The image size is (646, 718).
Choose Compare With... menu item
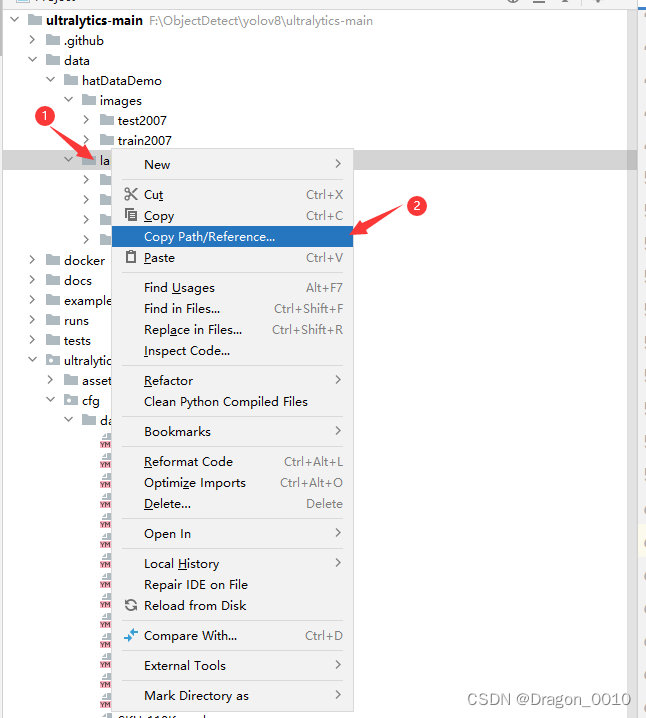(233, 636)
